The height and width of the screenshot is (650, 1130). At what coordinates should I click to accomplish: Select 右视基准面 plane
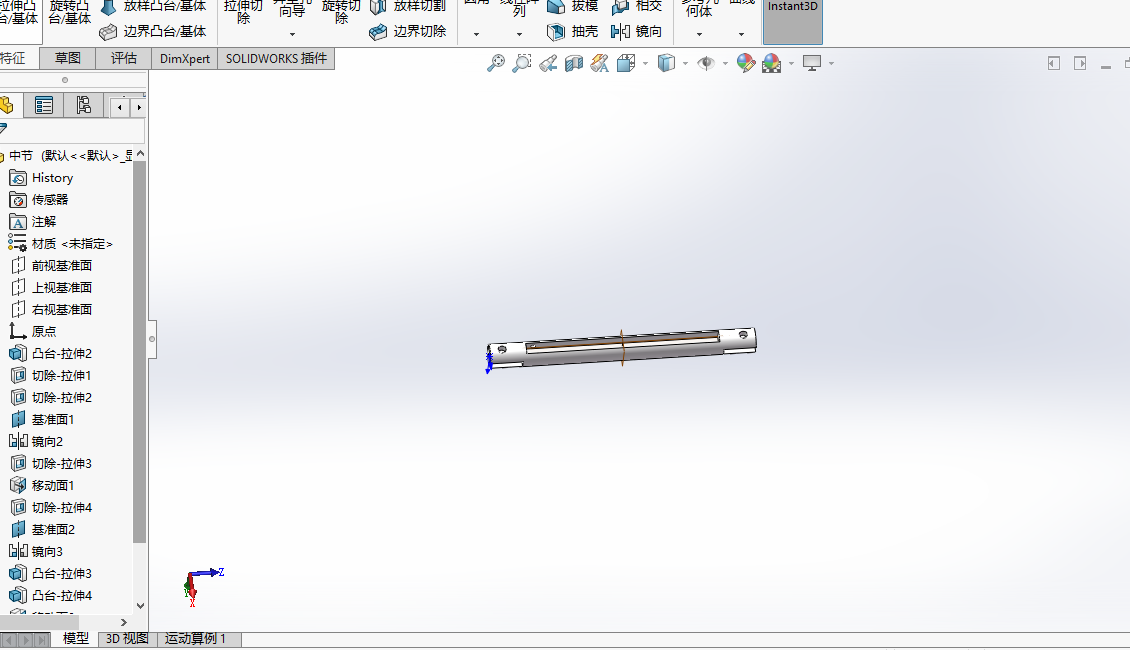pyautogui.click(x=51, y=310)
